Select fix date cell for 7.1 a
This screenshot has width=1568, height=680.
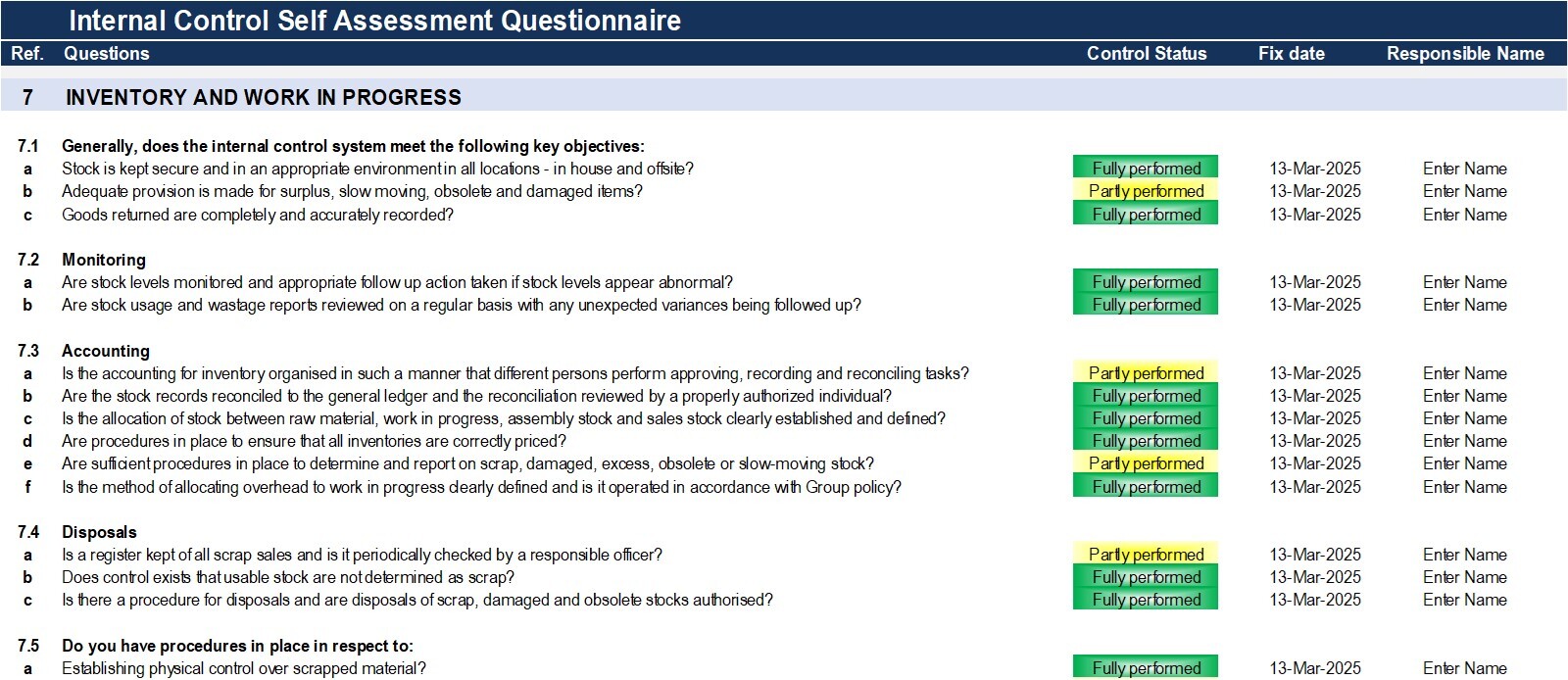[x=1315, y=169]
